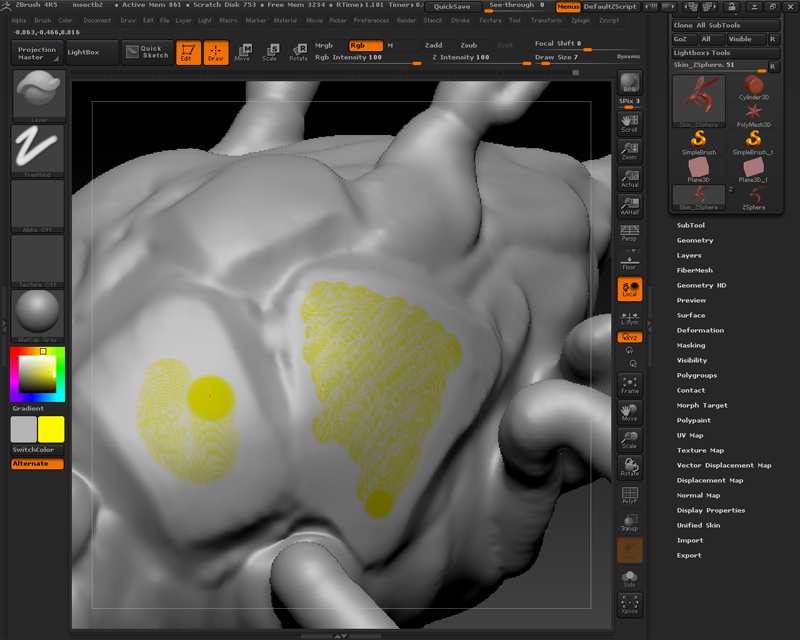Select the Plane3D tool

[x=698, y=170]
